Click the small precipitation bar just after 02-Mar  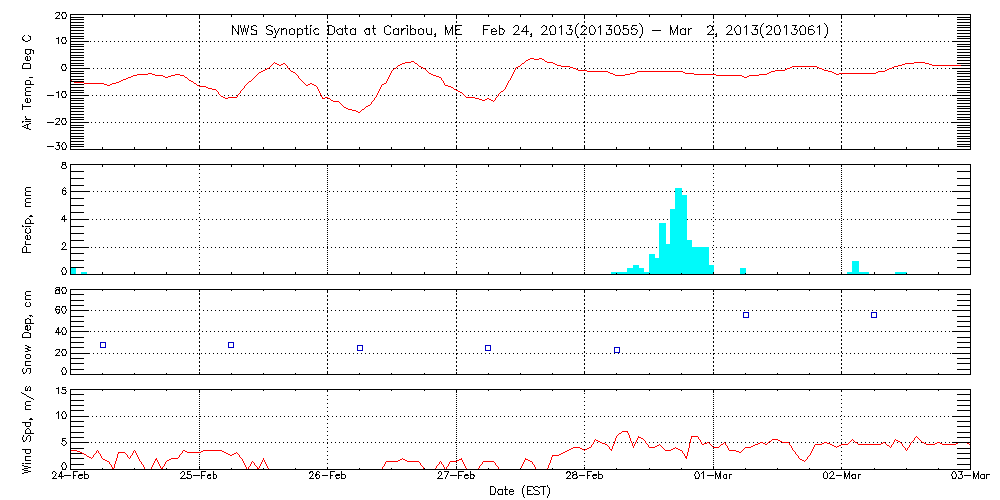tap(856, 267)
